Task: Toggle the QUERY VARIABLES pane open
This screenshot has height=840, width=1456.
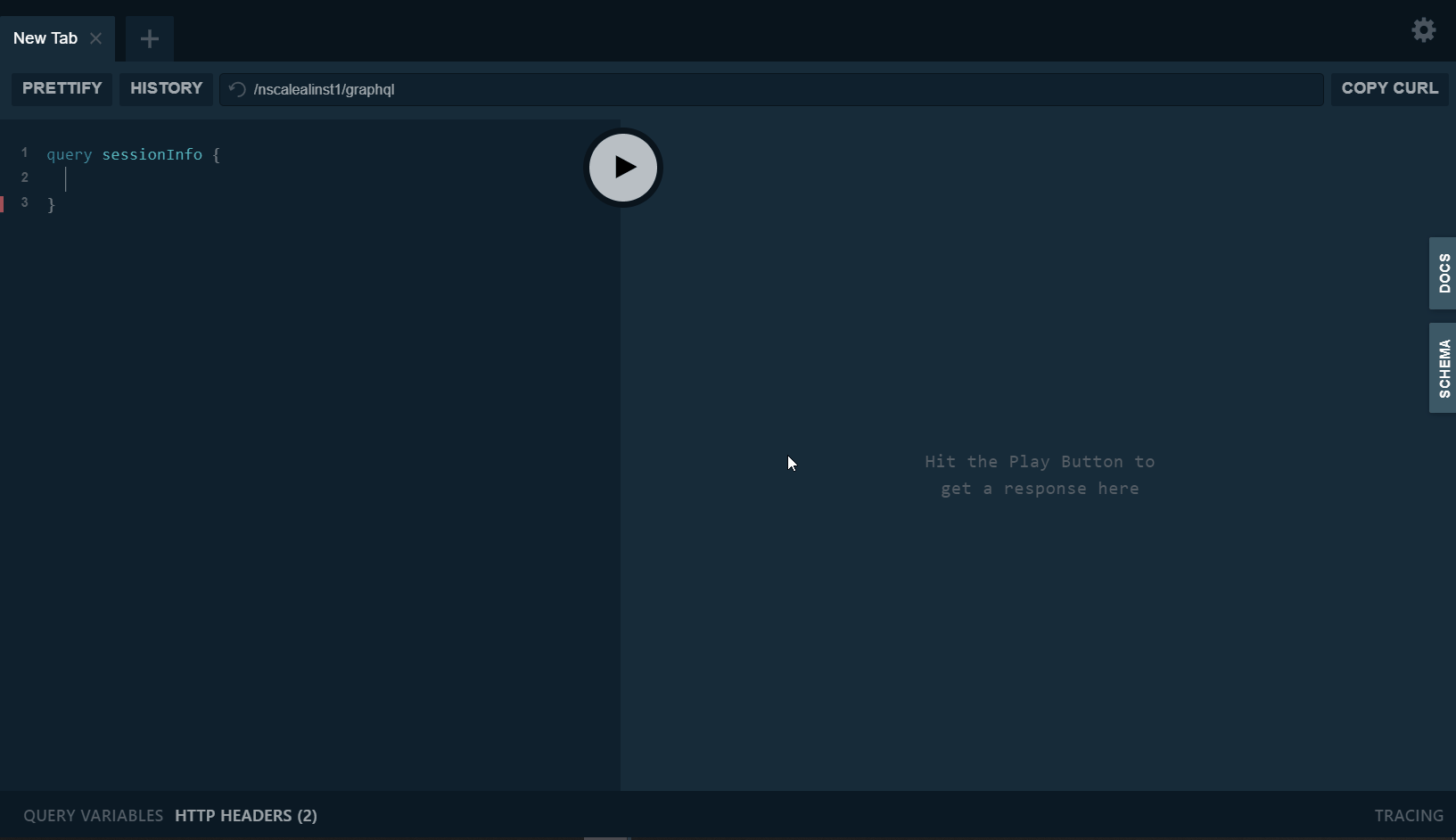Action: (x=92, y=815)
